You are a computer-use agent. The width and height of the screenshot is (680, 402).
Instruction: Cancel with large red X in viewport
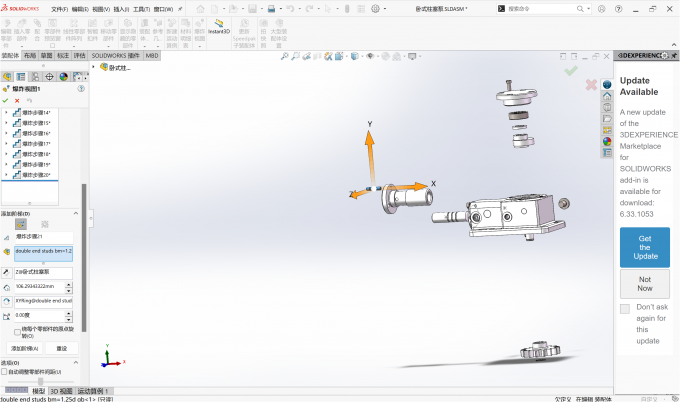(x=591, y=85)
